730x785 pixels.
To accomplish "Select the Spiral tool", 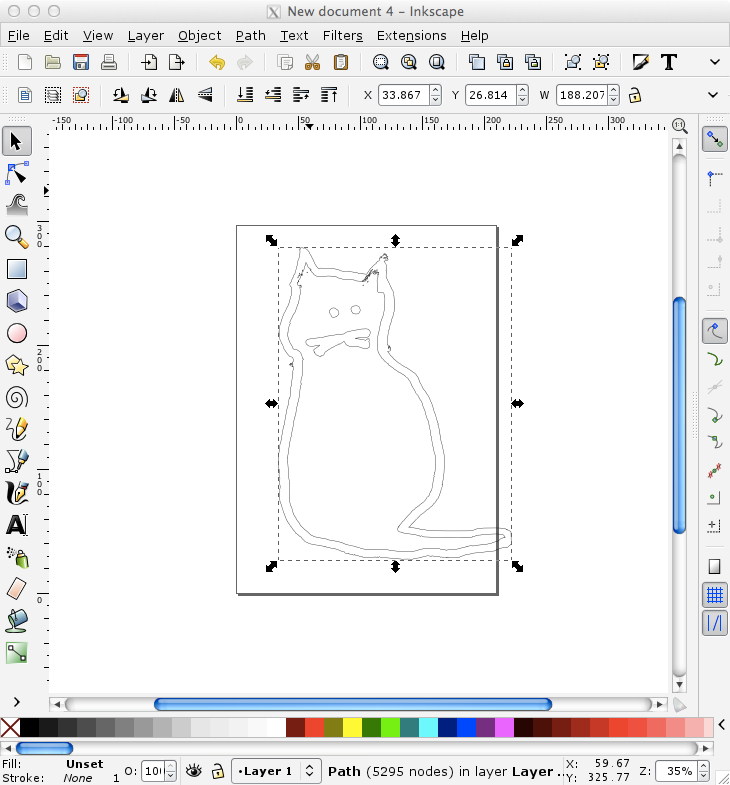I will (17, 398).
